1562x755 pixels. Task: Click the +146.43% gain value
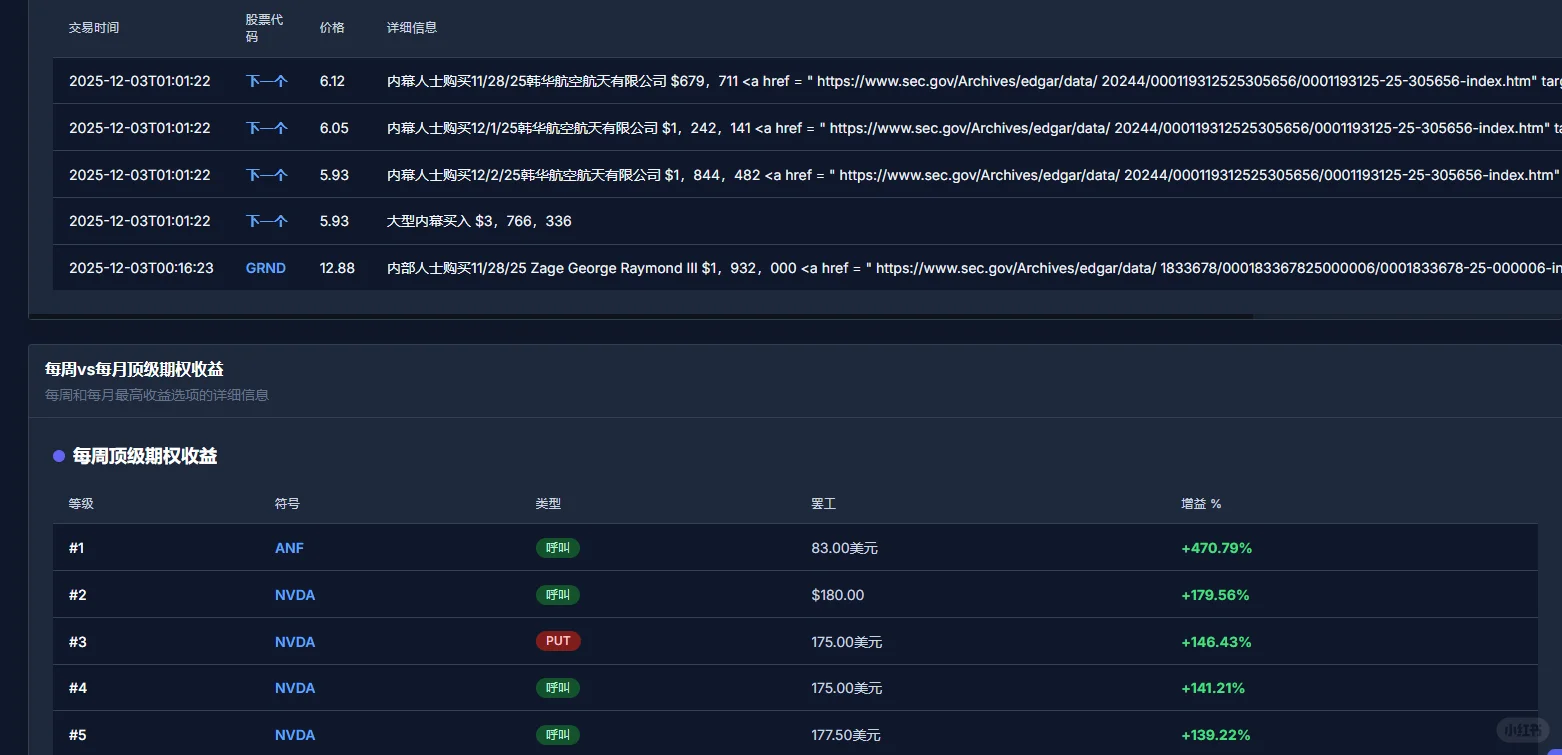(x=1216, y=642)
